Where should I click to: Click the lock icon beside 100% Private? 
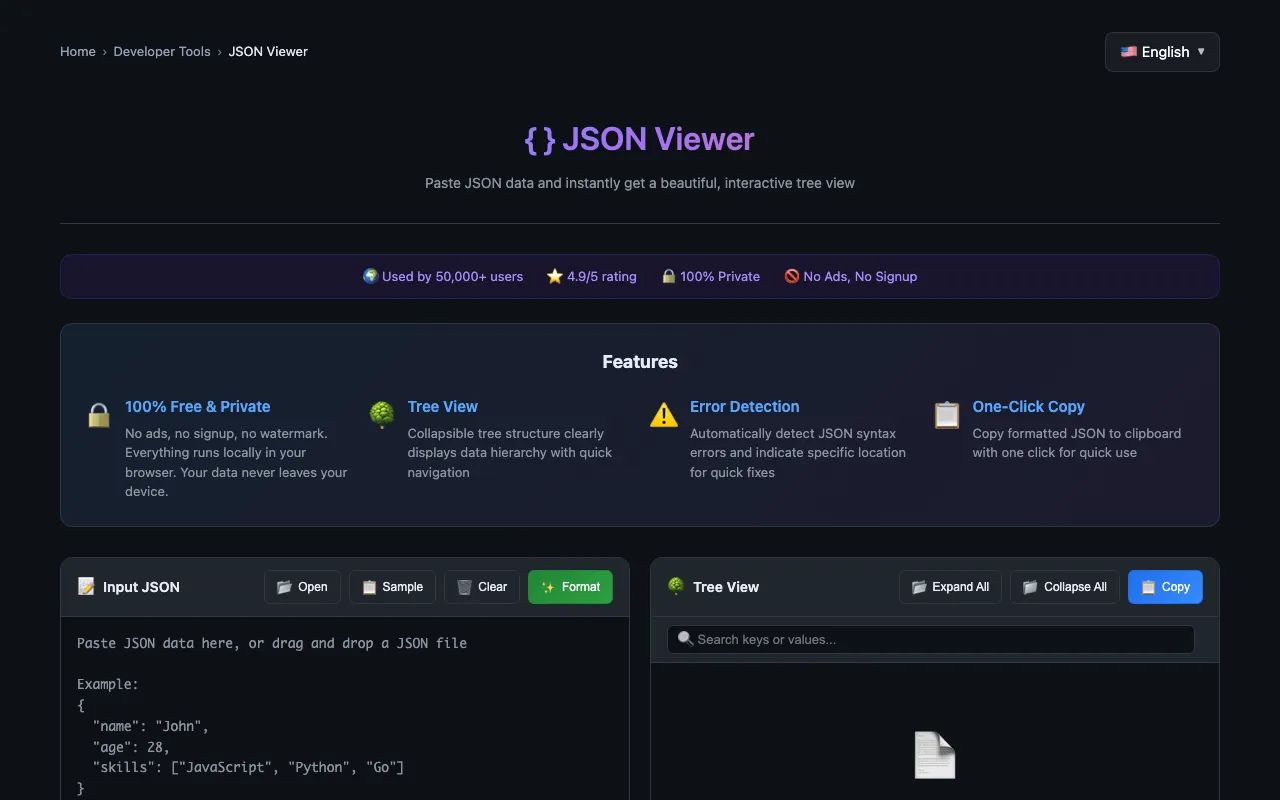click(669, 276)
